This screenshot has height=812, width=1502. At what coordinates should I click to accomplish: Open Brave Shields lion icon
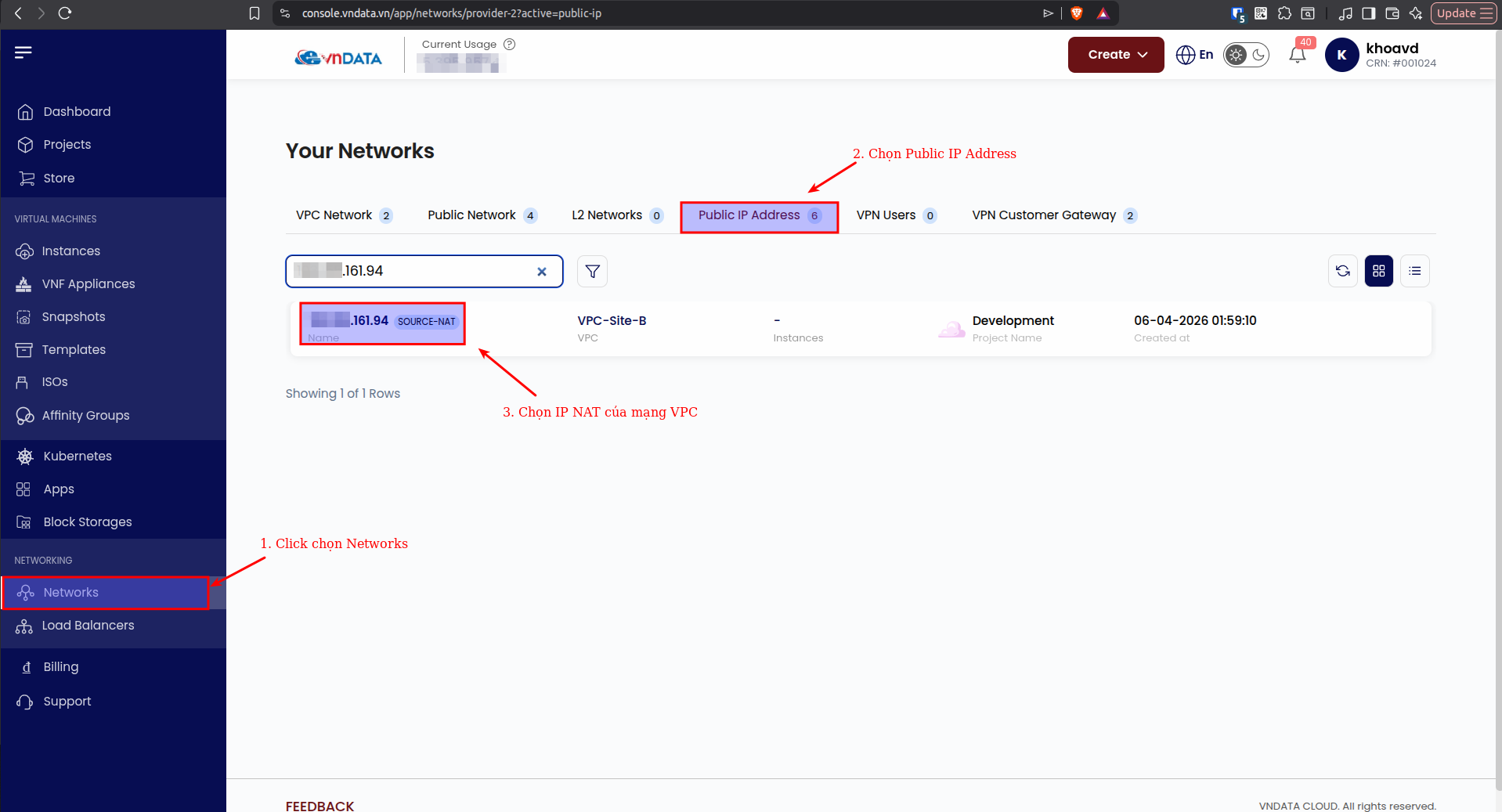(x=1077, y=13)
